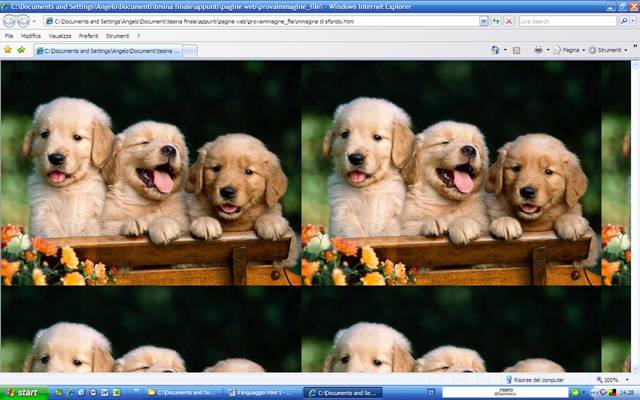Viewport: 640px width, 400px height.
Task: Expand the address bar dropdown arrow
Action: (x=484, y=21)
